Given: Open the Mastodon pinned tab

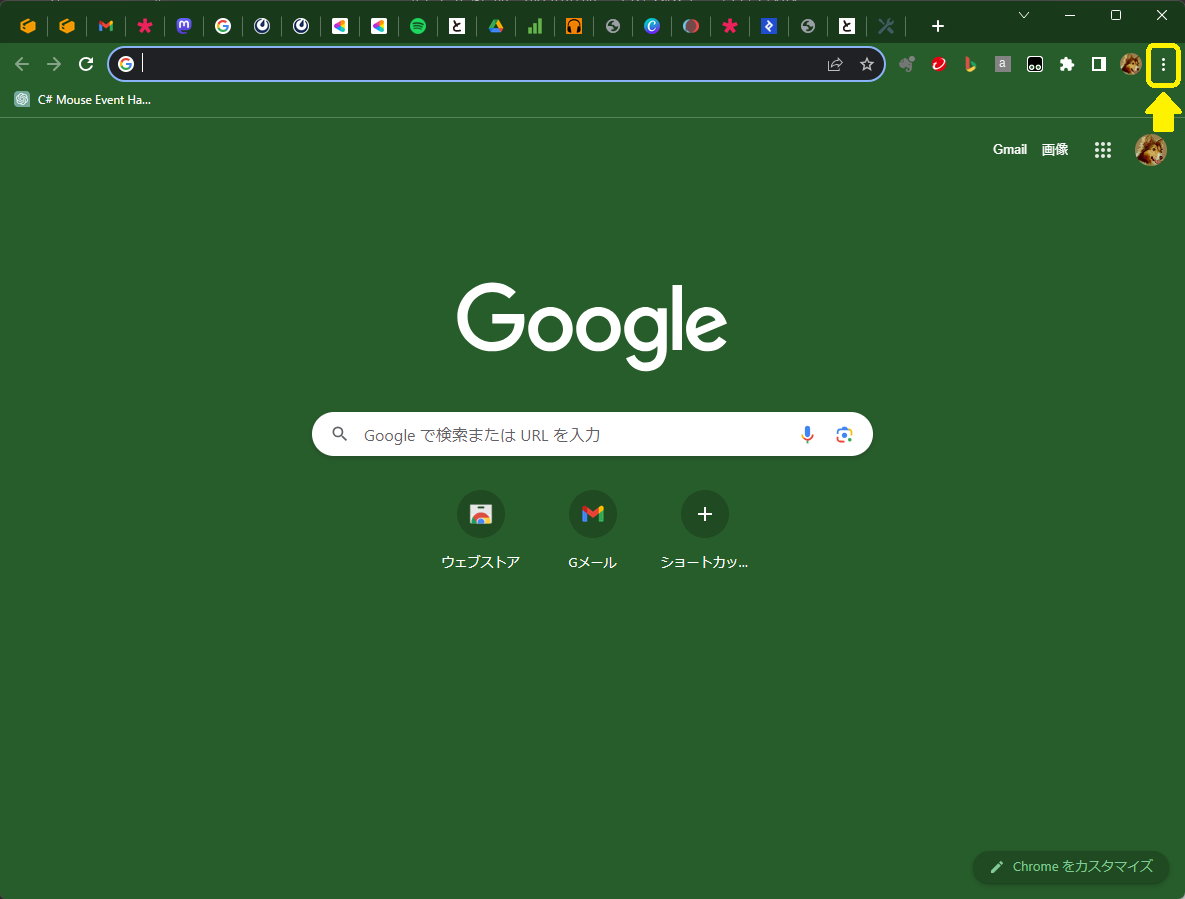Looking at the screenshot, I should [x=184, y=26].
